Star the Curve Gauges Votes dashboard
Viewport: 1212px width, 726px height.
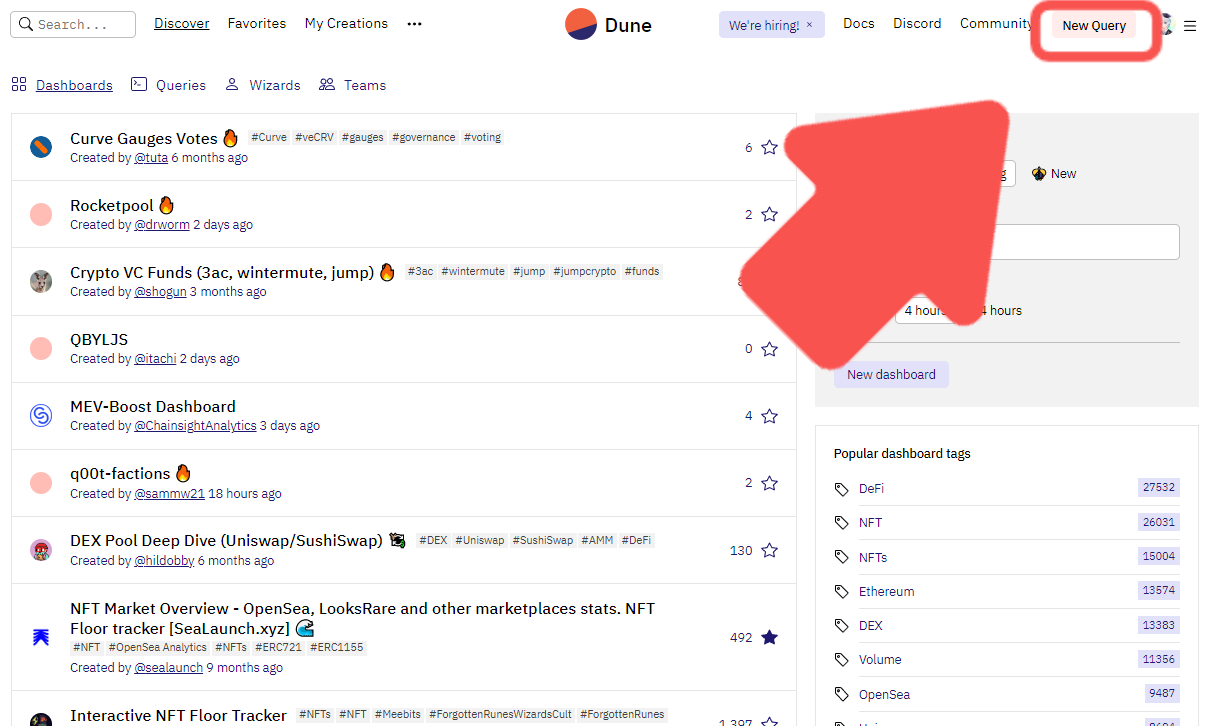click(769, 147)
